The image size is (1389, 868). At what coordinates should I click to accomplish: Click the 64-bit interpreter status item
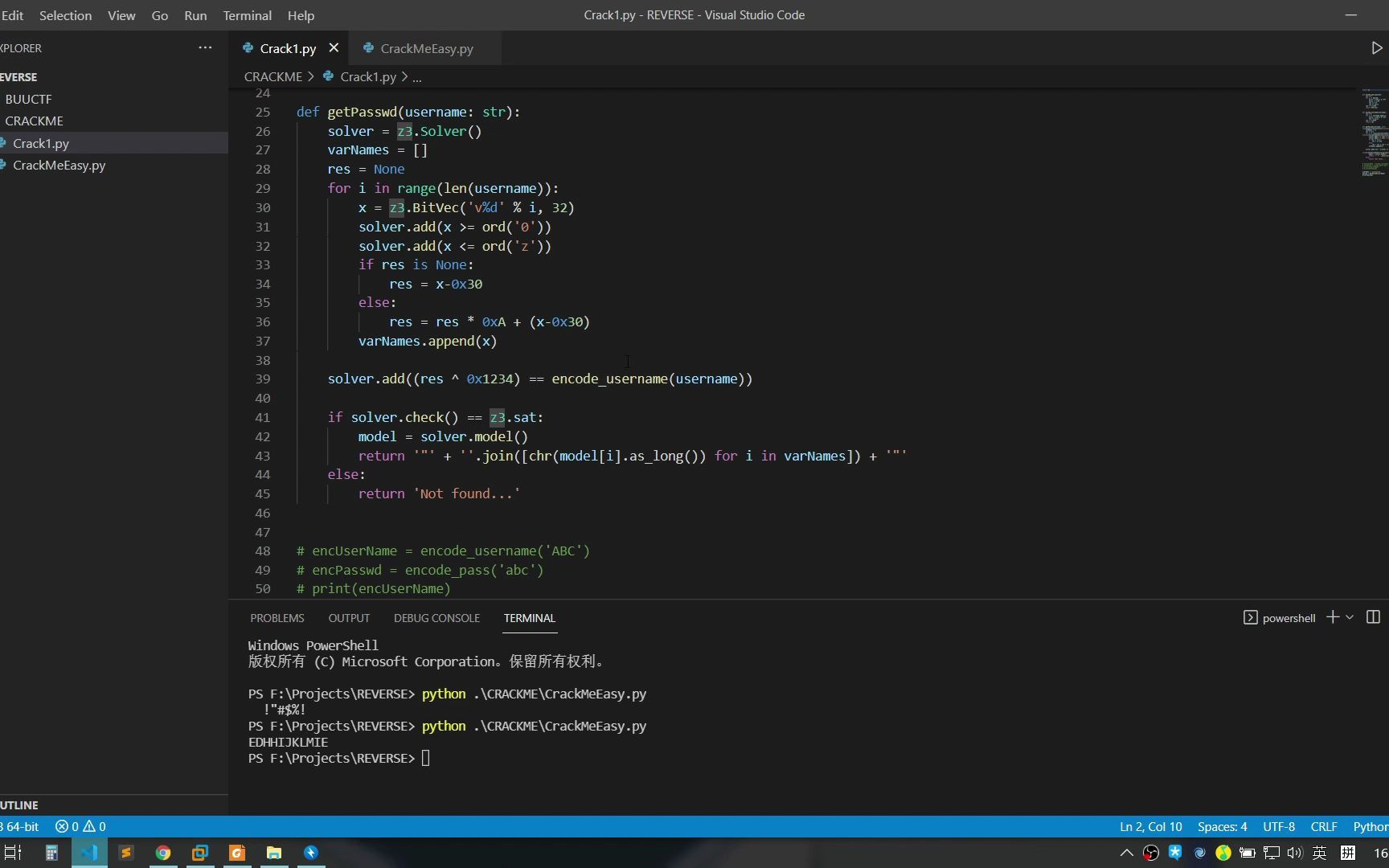(20, 826)
